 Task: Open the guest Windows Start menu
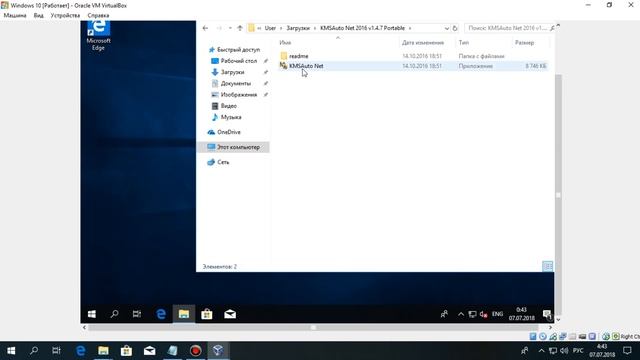92,314
